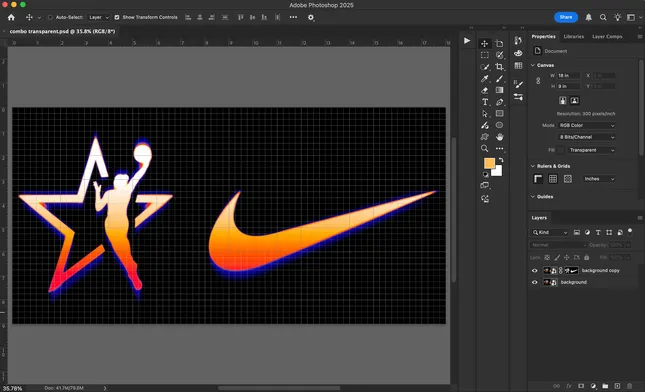The height and width of the screenshot is (392, 645).
Task: Open the RGB Color mode dropdown
Action: pos(587,125)
